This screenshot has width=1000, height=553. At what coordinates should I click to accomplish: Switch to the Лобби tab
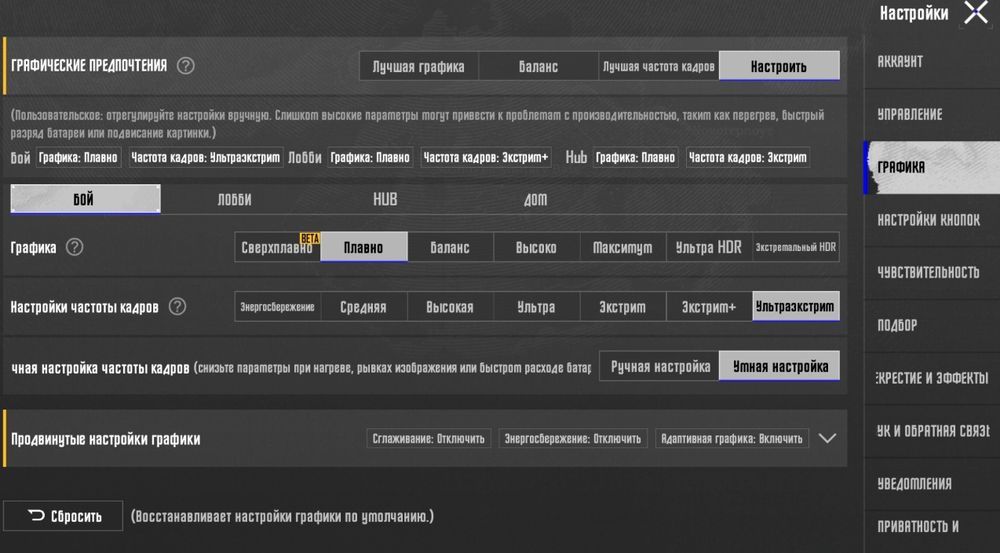234,200
